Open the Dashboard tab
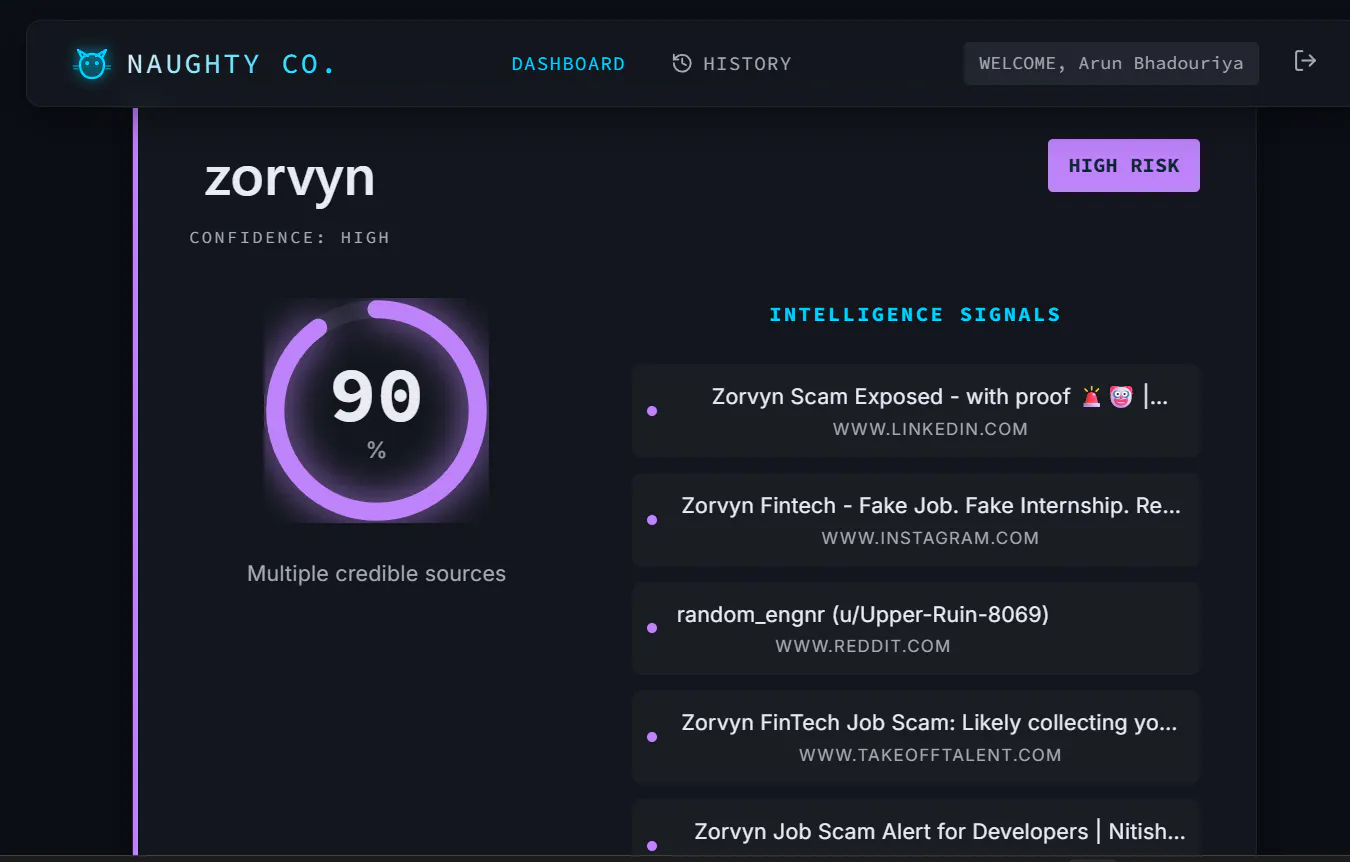 tap(568, 64)
